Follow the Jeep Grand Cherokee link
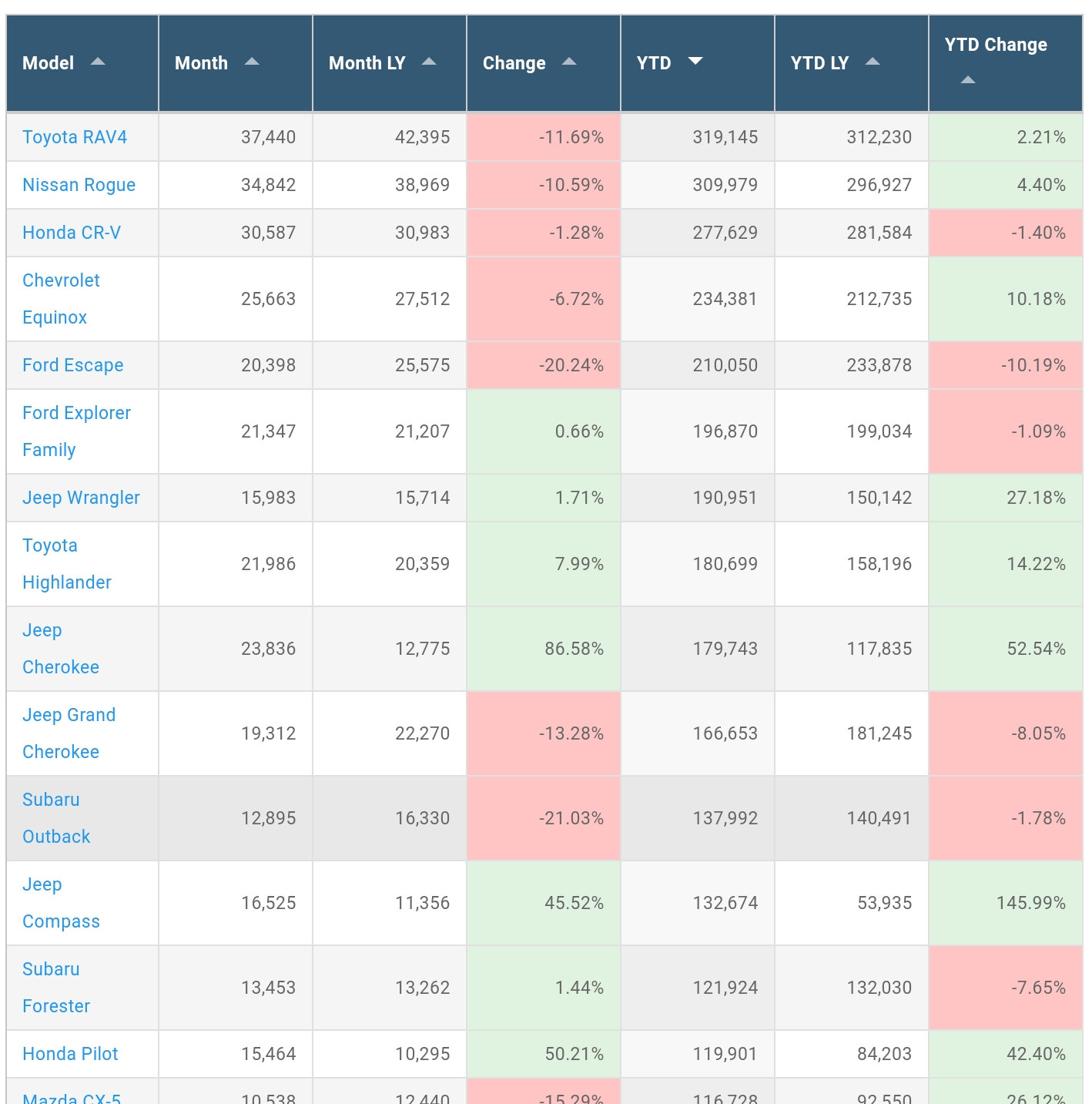This screenshot has width=1092, height=1104. (69, 733)
